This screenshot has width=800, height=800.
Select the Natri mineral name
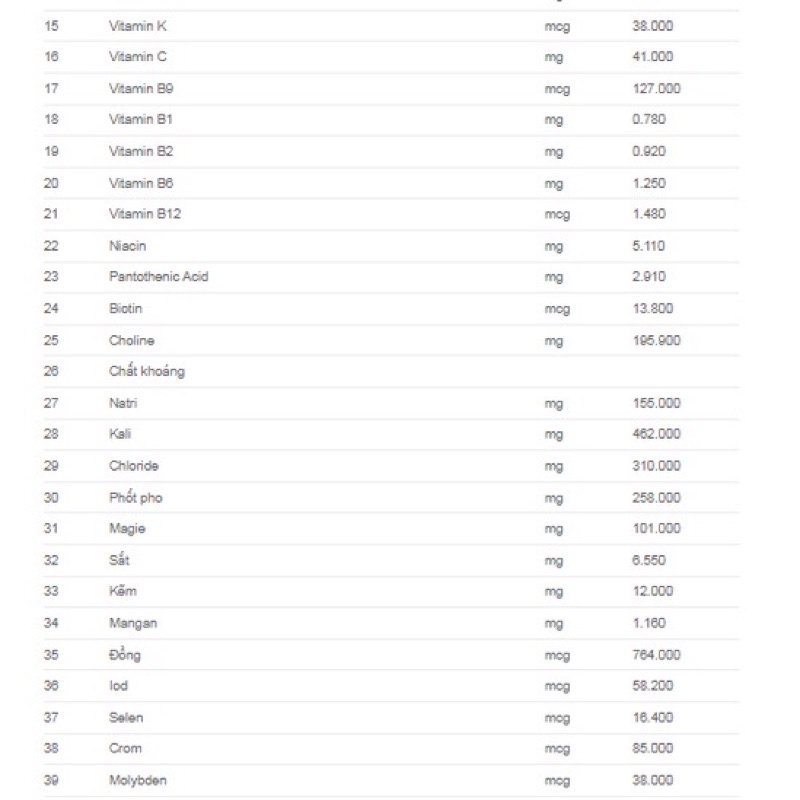coord(123,403)
